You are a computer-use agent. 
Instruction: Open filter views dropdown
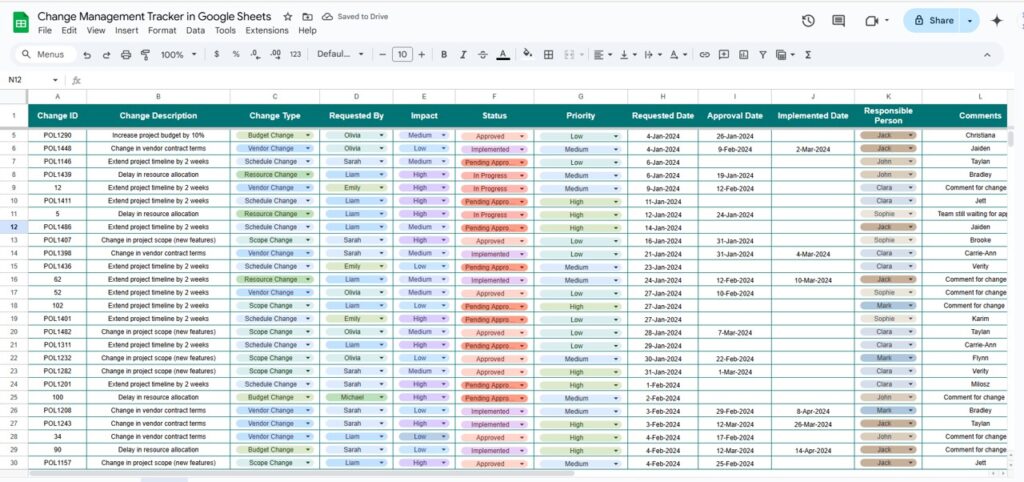click(x=784, y=55)
